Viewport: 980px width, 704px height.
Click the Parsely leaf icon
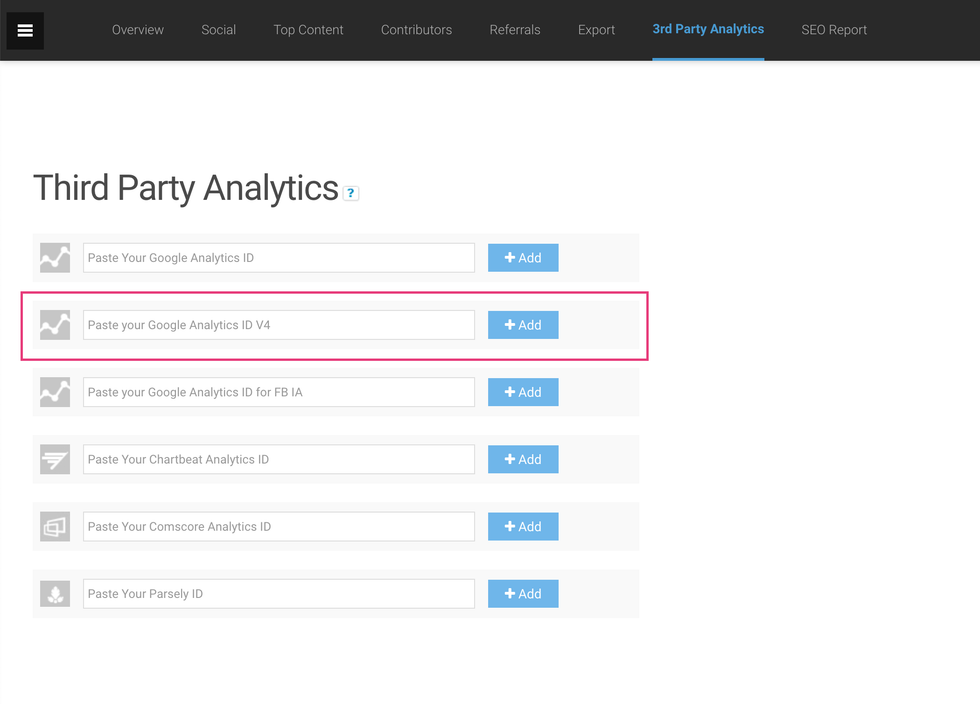click(55, 594)
